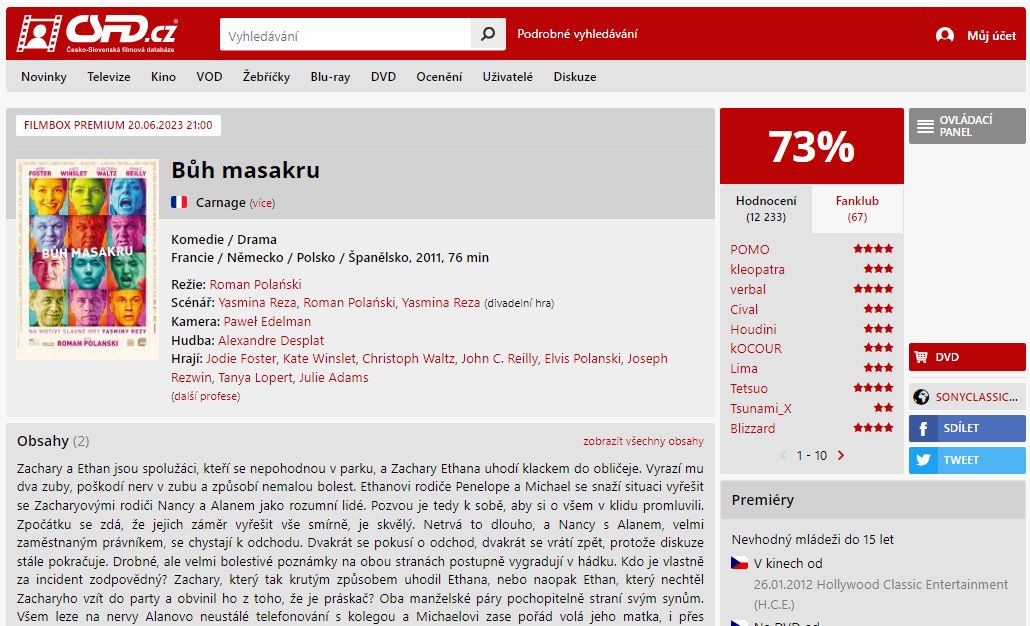1030x626 pixels.
Task: Expand (další profese) credits
Action: [x=206, y=397]
